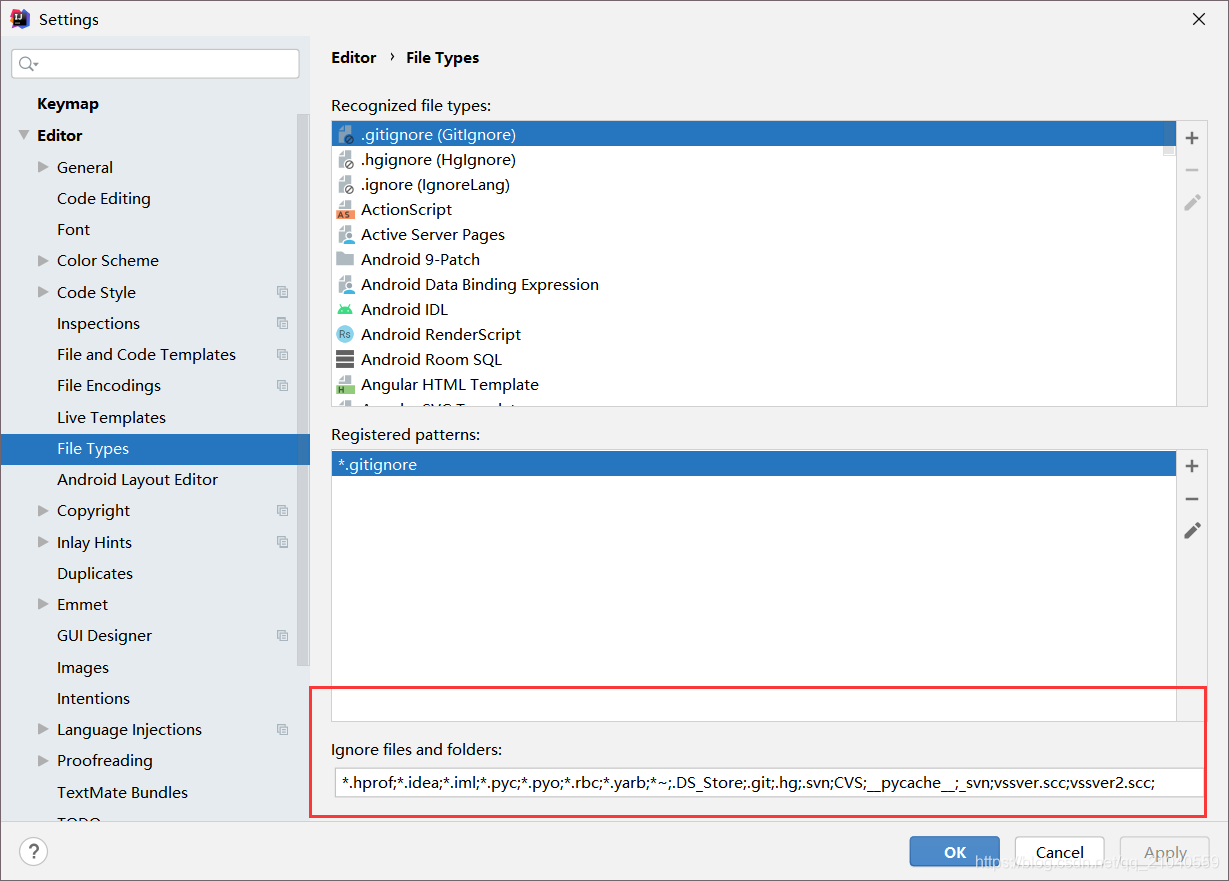Select Android 9-Patch in file types
Viewport: 1229px width, 881px height.
pos(420,259)
